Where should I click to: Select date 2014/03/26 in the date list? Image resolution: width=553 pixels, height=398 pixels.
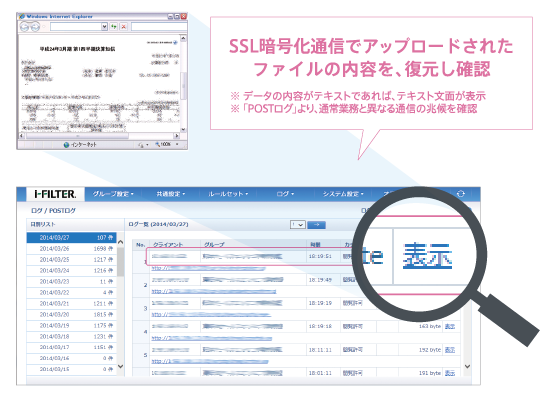coord(72,249)
